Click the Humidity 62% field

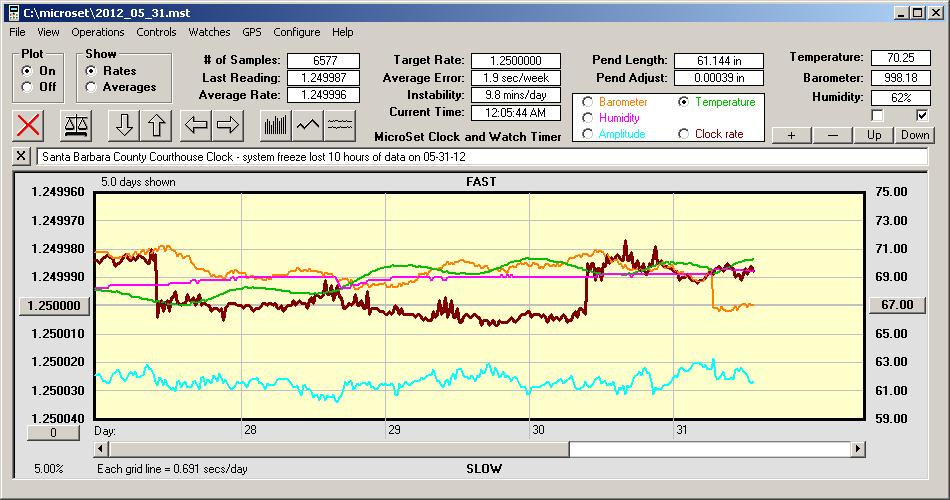900,98
